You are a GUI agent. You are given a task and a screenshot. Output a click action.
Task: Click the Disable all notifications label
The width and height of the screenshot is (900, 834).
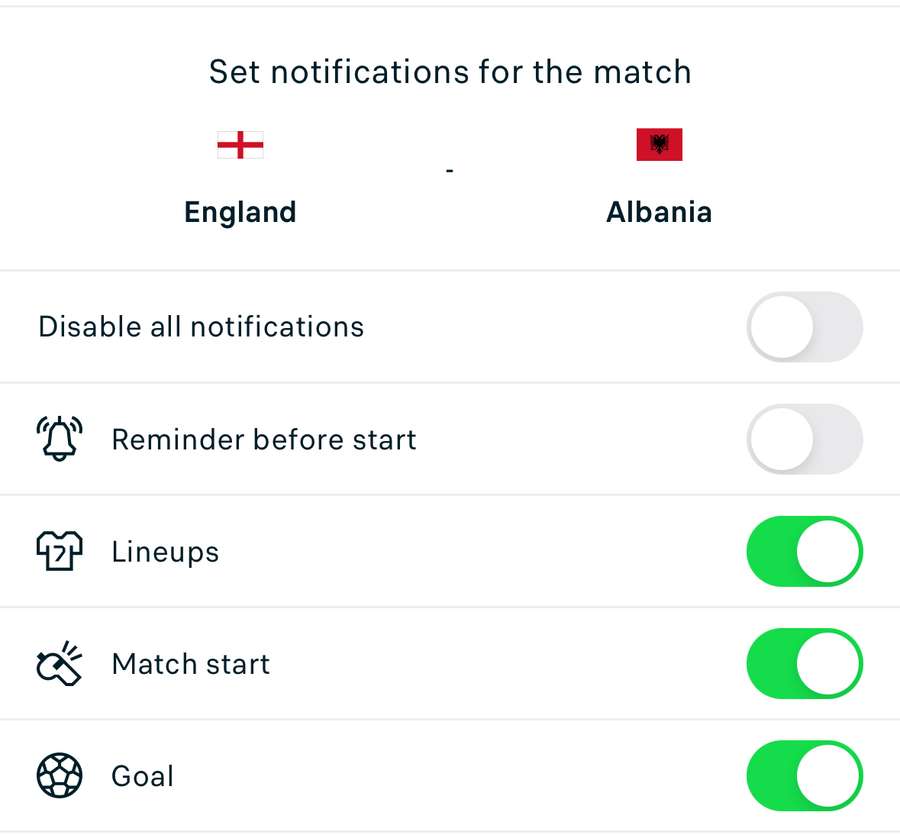click(201, 327)
